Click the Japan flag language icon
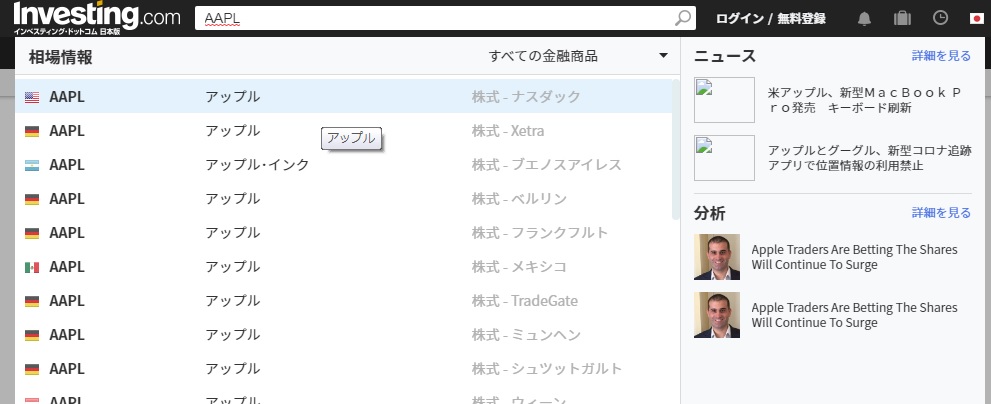Image resolution: width=991 pixels, height=404 pixels. click(976, 18)
